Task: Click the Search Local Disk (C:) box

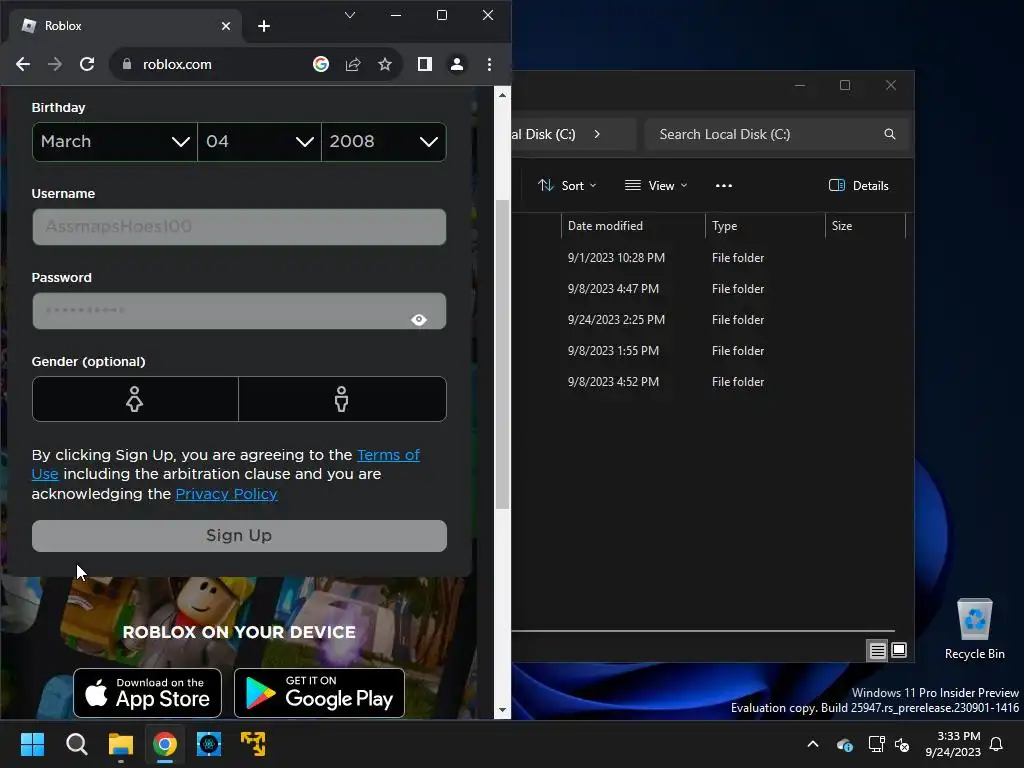Action: 776,134
